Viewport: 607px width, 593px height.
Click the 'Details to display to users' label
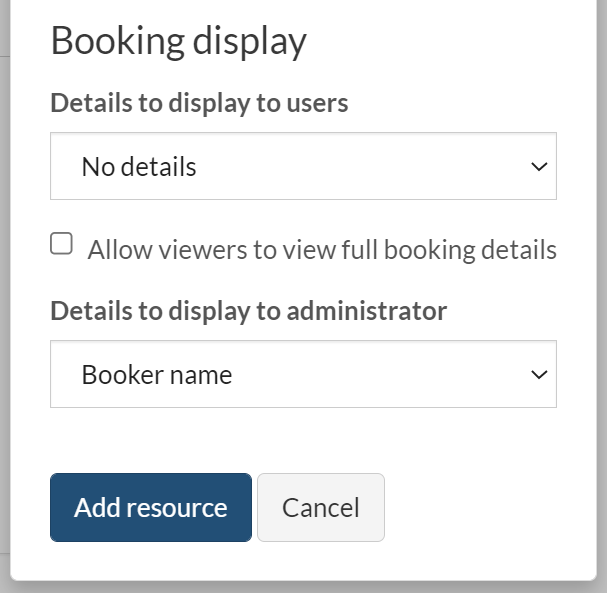tap(199, 103)
